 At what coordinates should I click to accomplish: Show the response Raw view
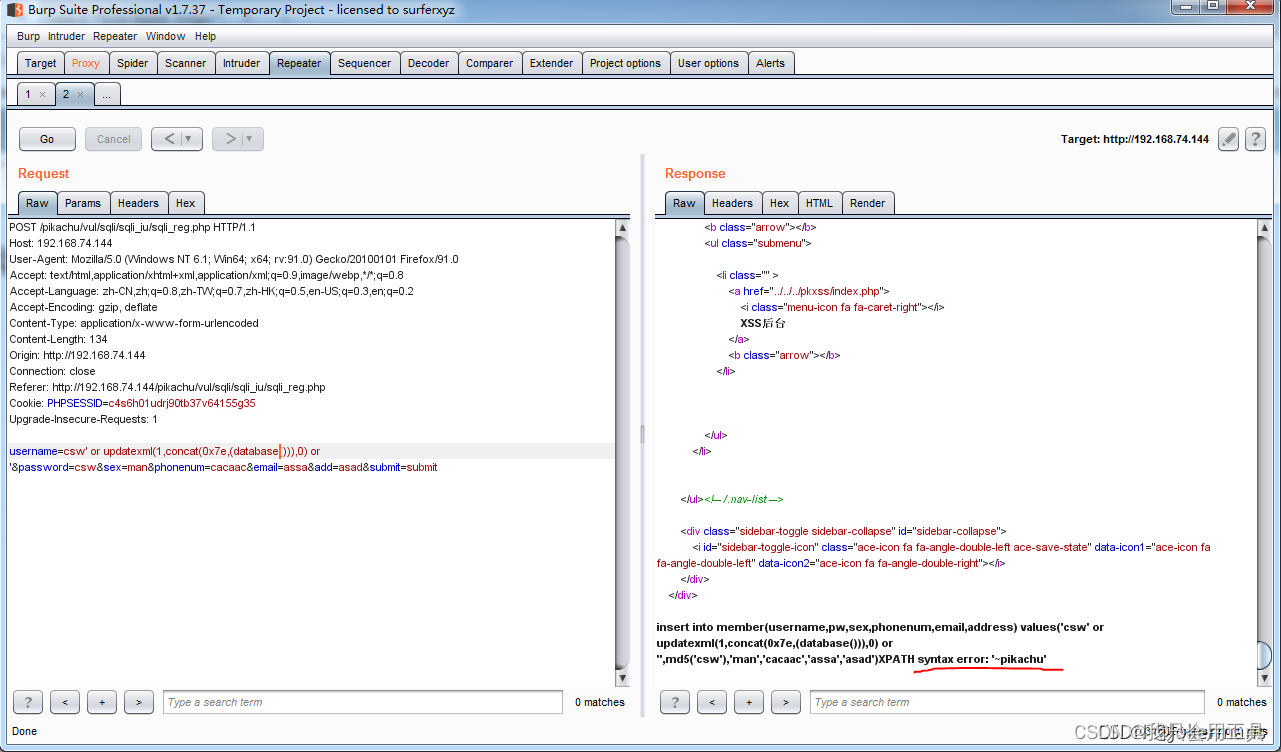684,203
